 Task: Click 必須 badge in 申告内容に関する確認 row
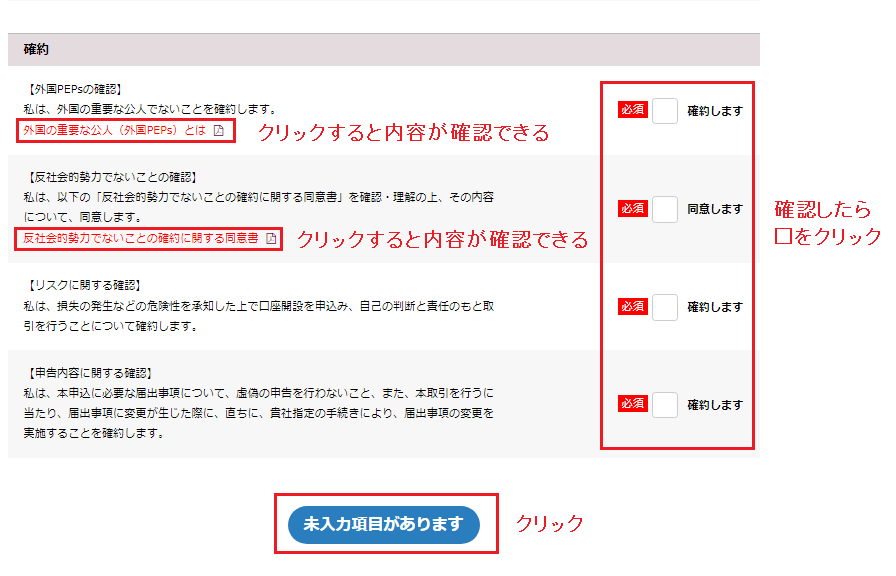(633, 404)
